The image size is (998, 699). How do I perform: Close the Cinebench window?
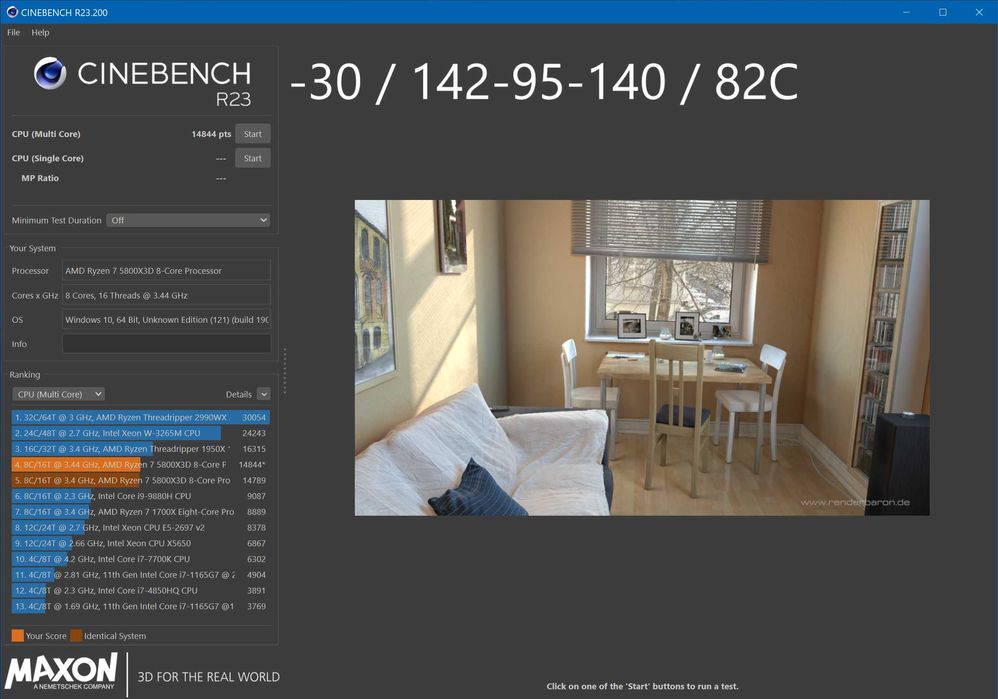(979, 12)
